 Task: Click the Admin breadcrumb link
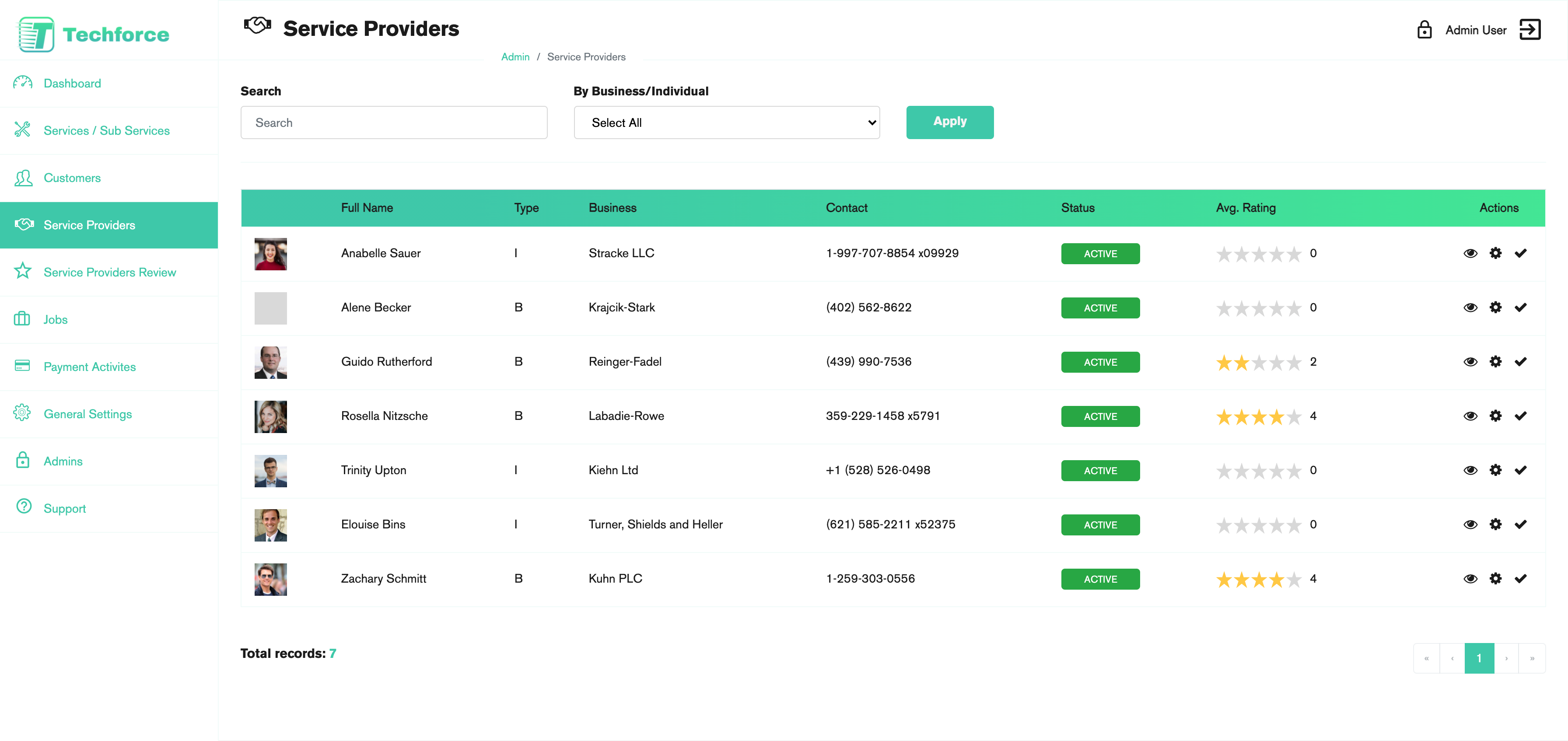(x=515, y=57)
